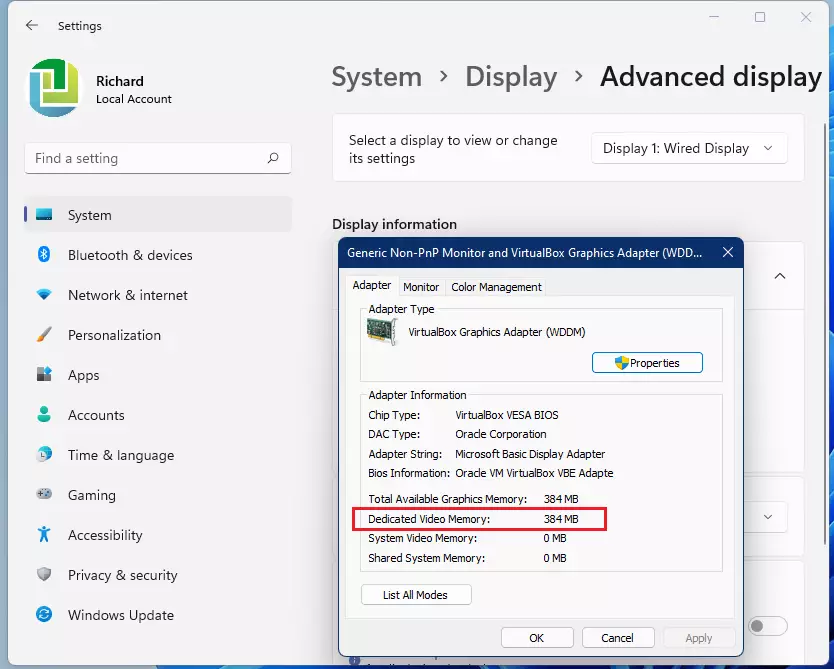Screen dimensions: 834x669
Task: Click the search magnifier icon
Action: [x=273, y=158]
